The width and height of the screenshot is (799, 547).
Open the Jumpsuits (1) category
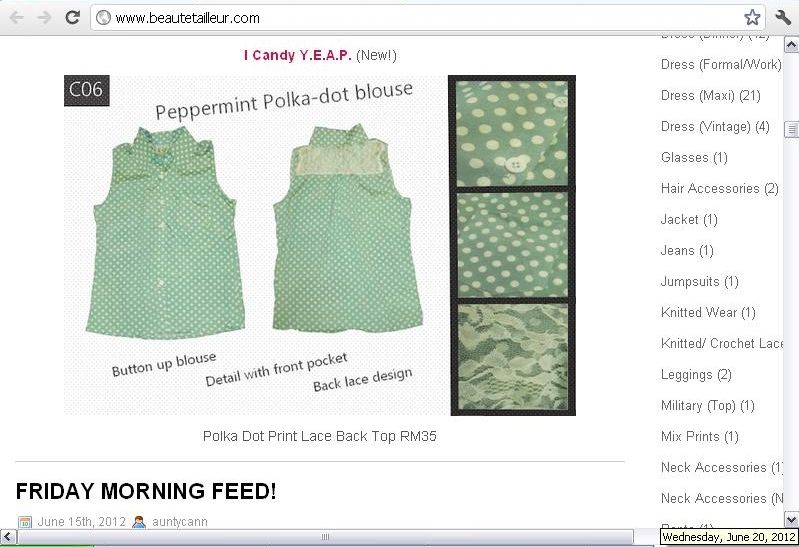(x=700, y=282)
